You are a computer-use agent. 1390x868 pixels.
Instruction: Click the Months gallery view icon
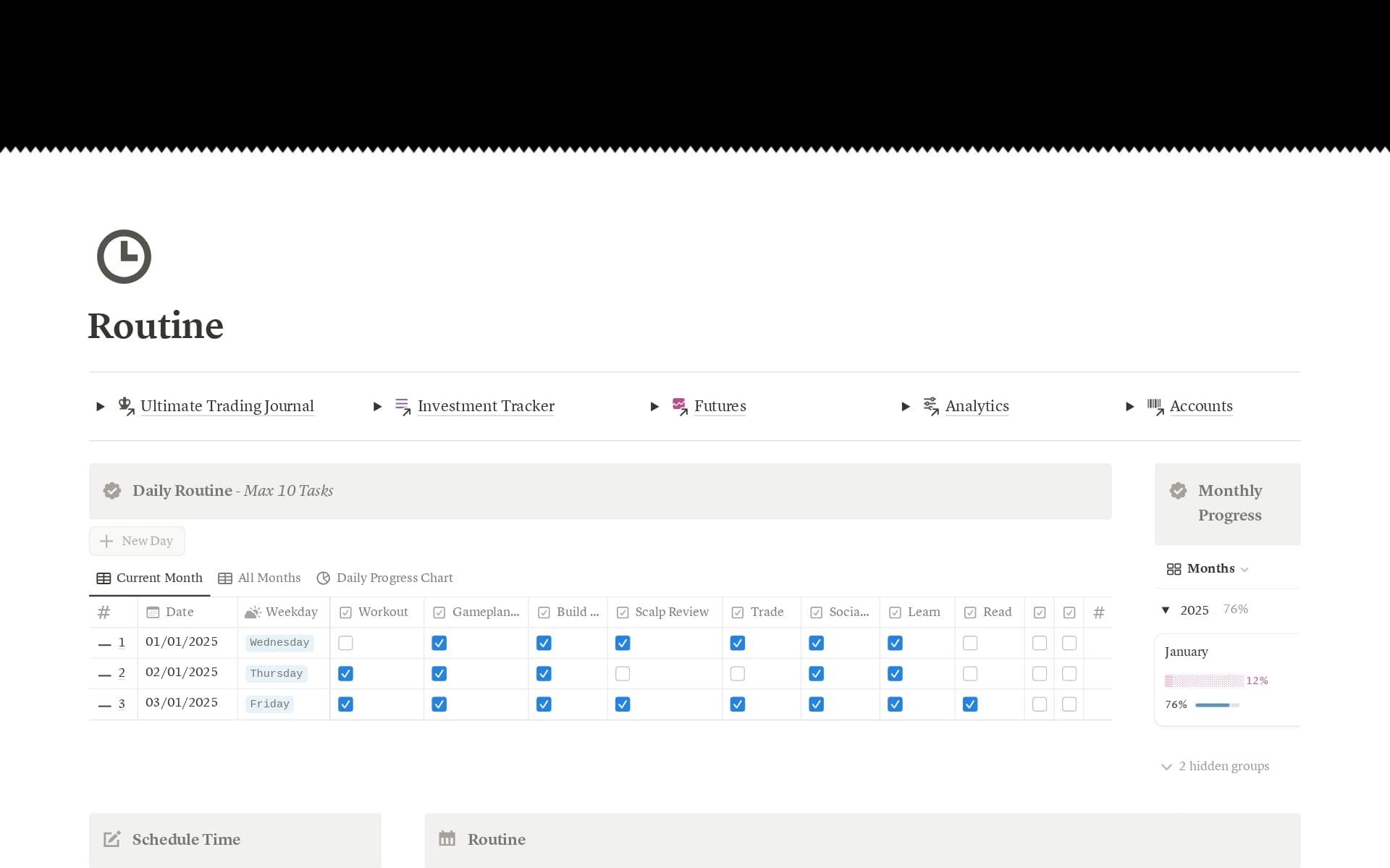tap(1174, 569)
